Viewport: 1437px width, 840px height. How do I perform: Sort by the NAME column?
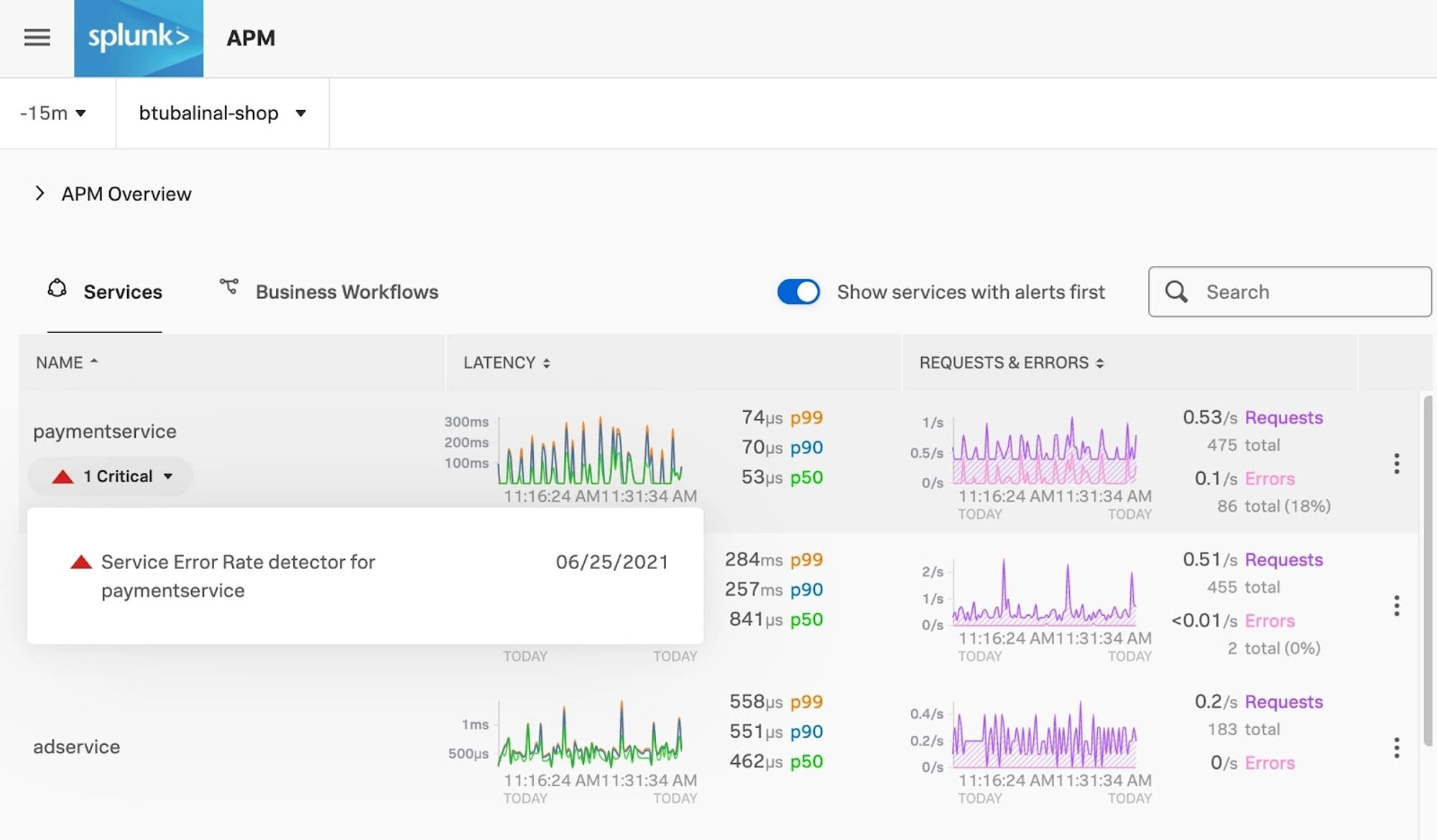[67, 363]
